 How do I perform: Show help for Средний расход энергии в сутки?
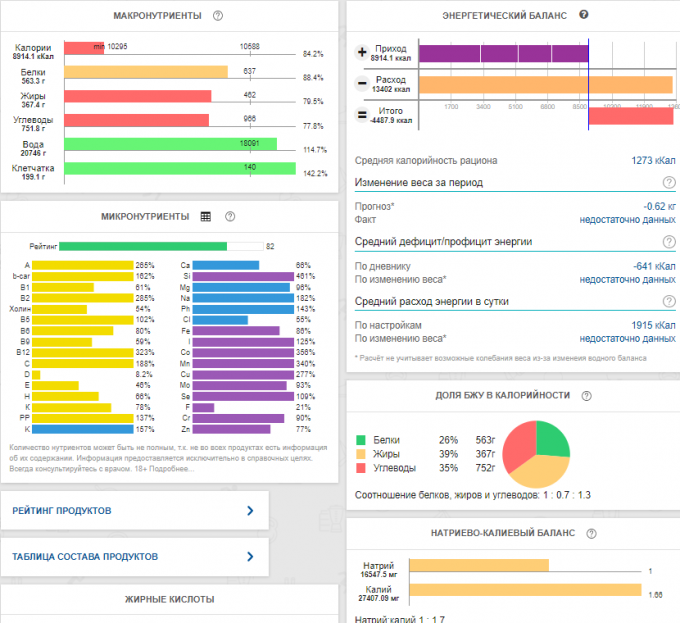[668, 301]
